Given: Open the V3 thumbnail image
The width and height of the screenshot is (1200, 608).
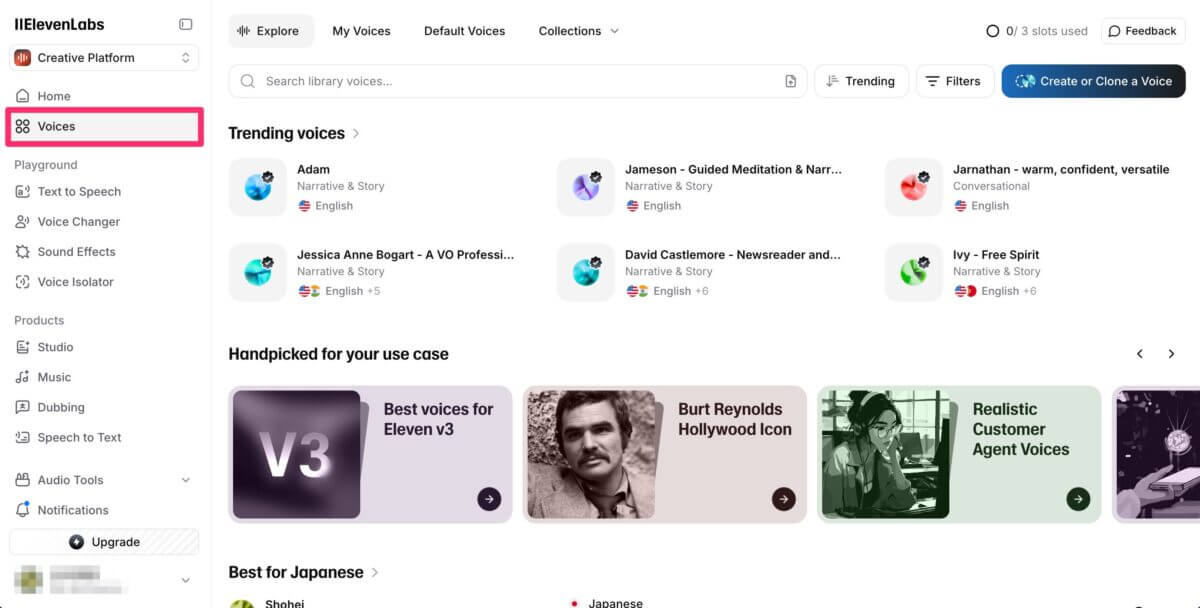Looking at the screenshot, I should (296, 454).
